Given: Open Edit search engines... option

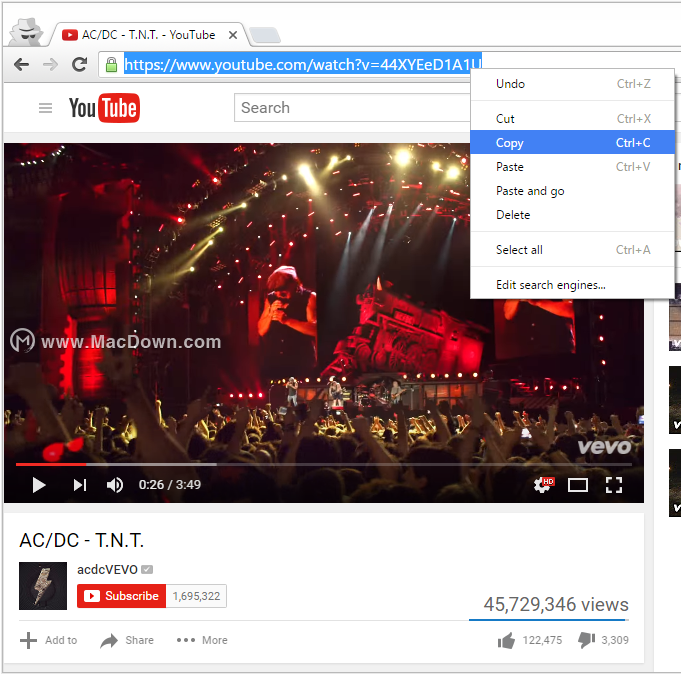Looking at the screenshot, I should (x=573, y=285).
